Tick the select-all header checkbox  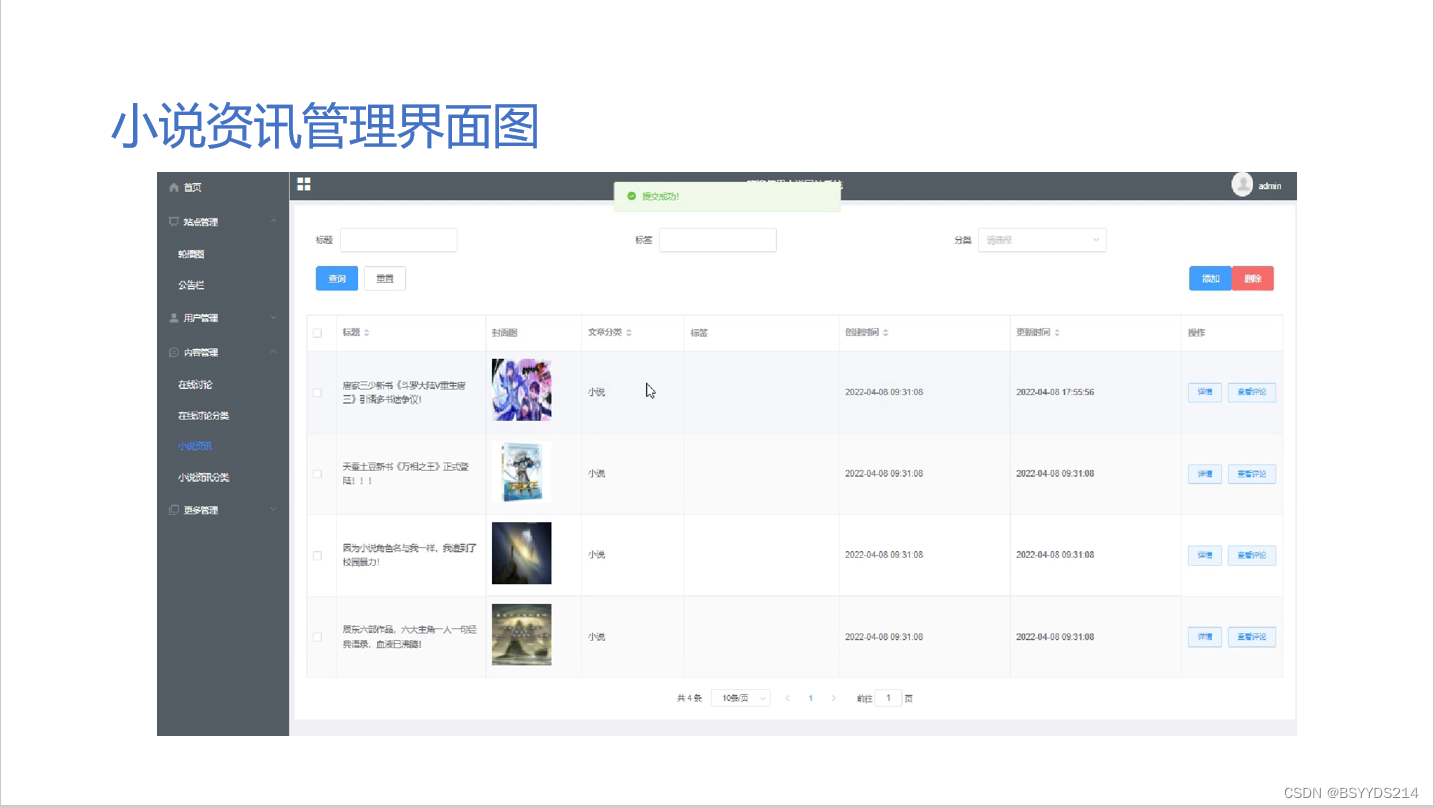pos(318,333)
